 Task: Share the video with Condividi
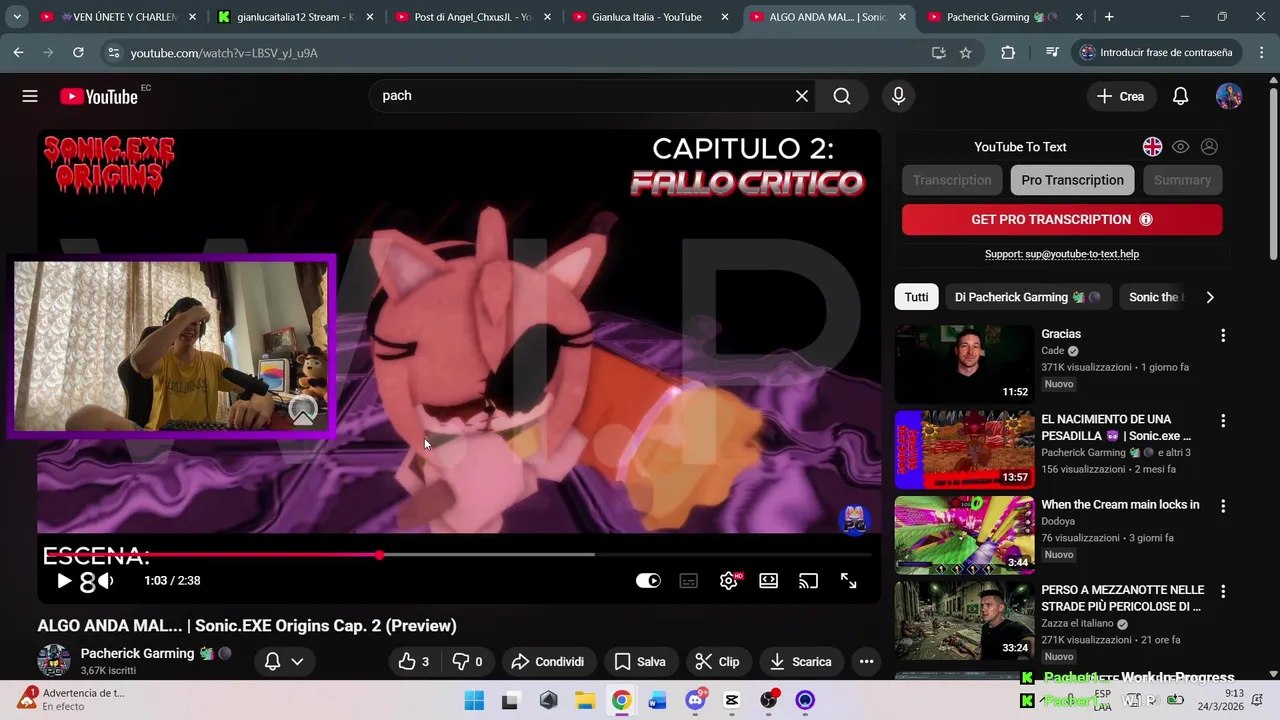547,662
